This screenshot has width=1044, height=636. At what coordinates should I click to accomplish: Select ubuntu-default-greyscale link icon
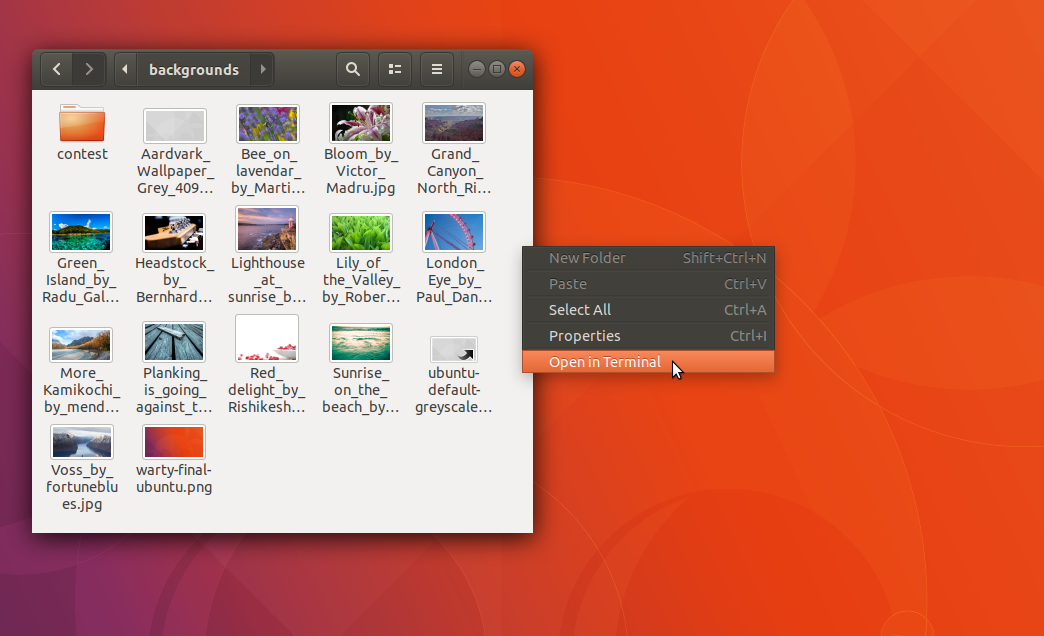(454, 349)
